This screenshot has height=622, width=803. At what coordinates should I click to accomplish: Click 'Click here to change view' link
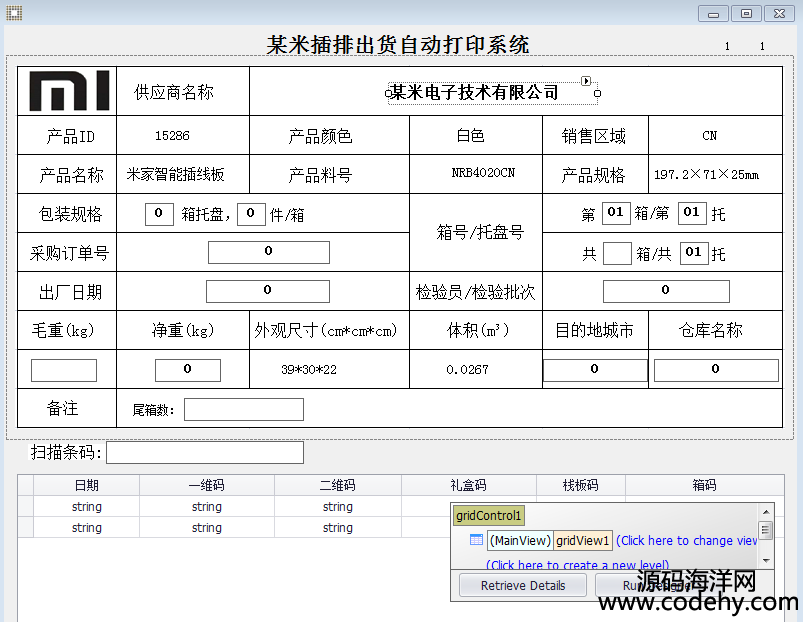point(686,541)
